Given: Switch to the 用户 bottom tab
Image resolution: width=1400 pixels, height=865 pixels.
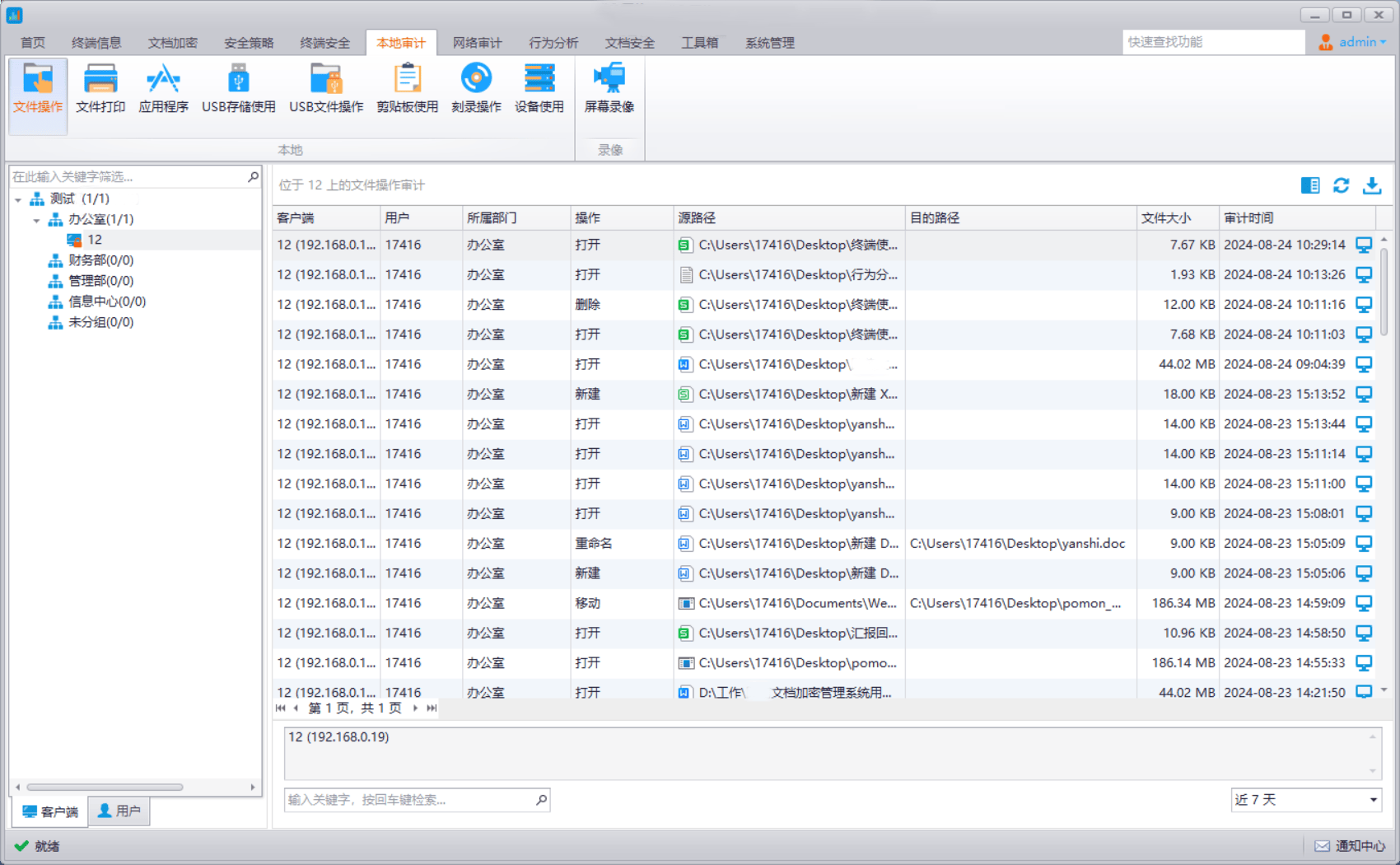Looking at the screenshot, I should (119, 811).
